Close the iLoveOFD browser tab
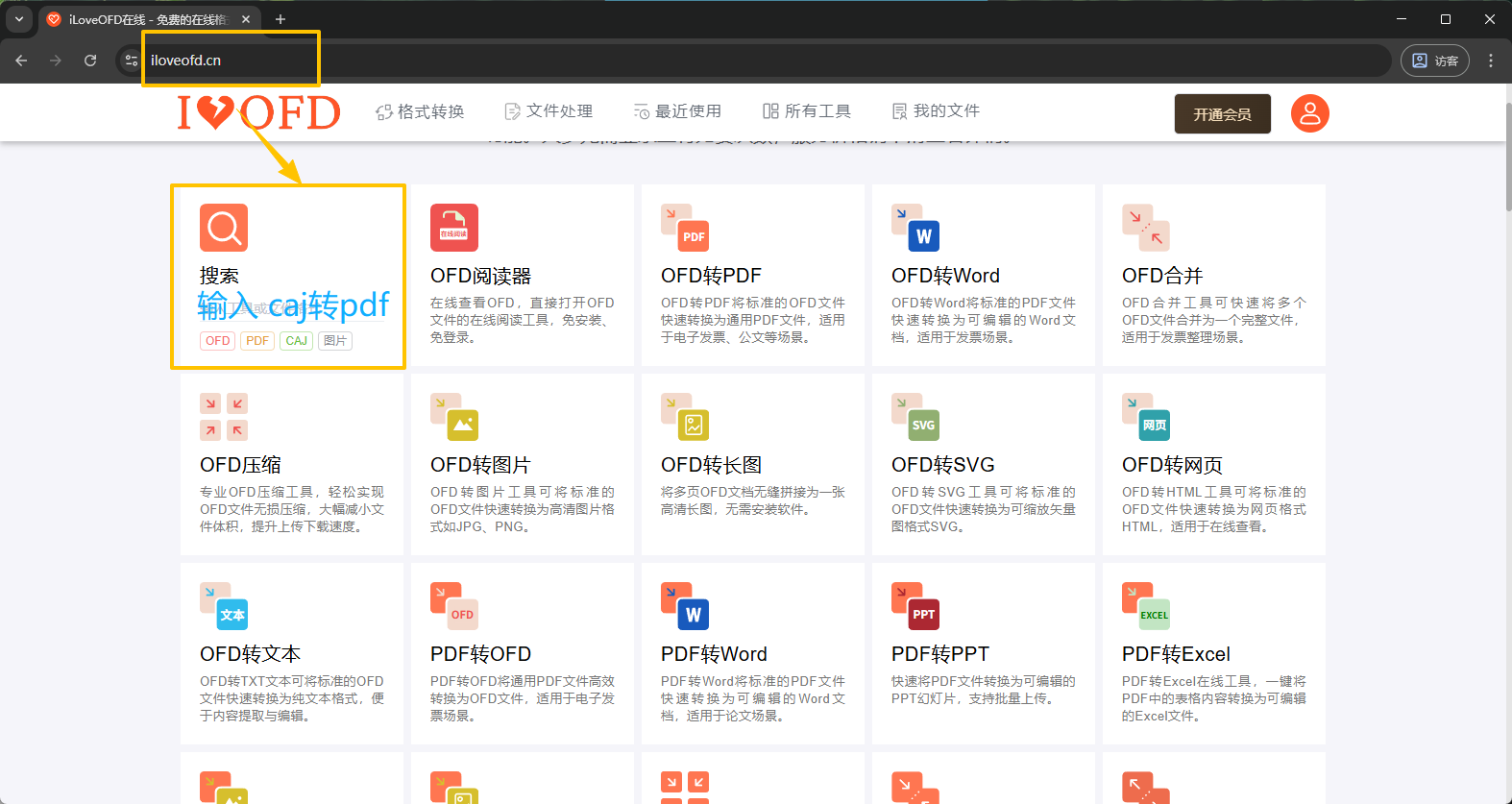 coord(246,19)
